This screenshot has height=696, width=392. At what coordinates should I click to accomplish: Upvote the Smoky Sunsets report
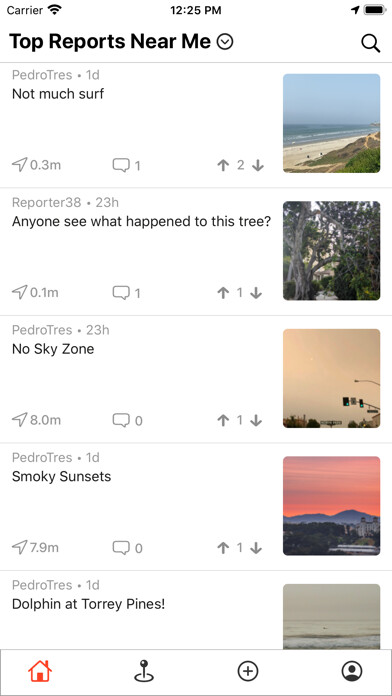(223, 548)
